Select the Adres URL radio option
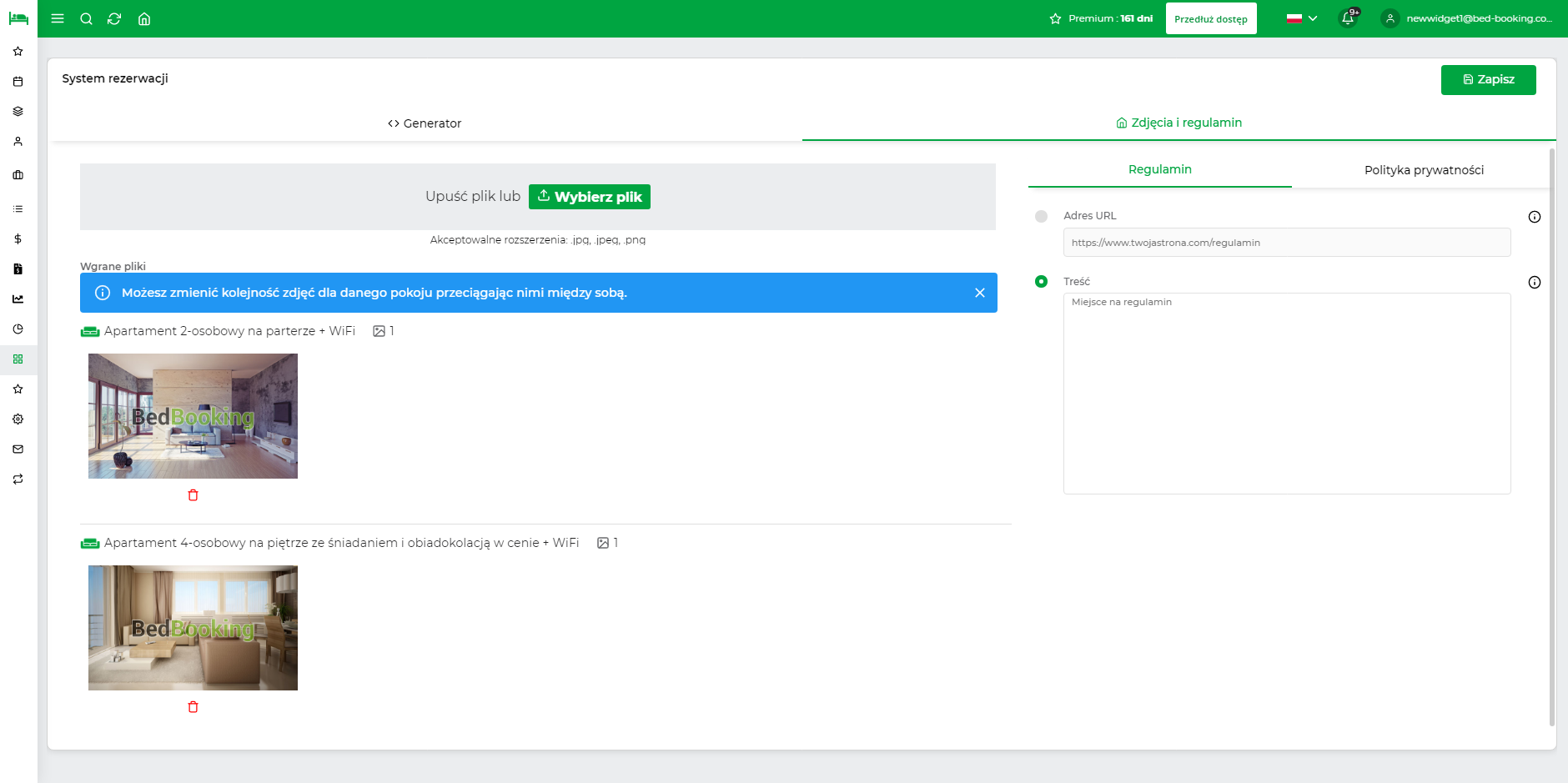Image resolution: width=1568 pixels, height=783 pixels. [1041, 216]
